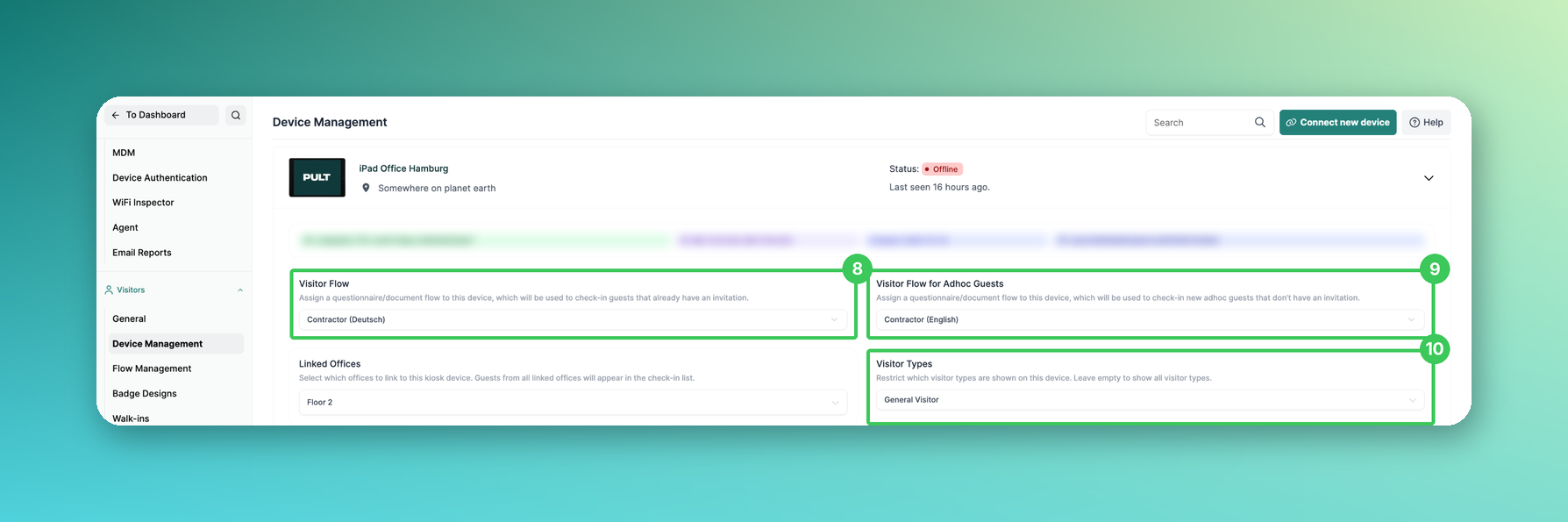Click the question mark Help icon
The image size is (1568, 522).
point(1415,123)
